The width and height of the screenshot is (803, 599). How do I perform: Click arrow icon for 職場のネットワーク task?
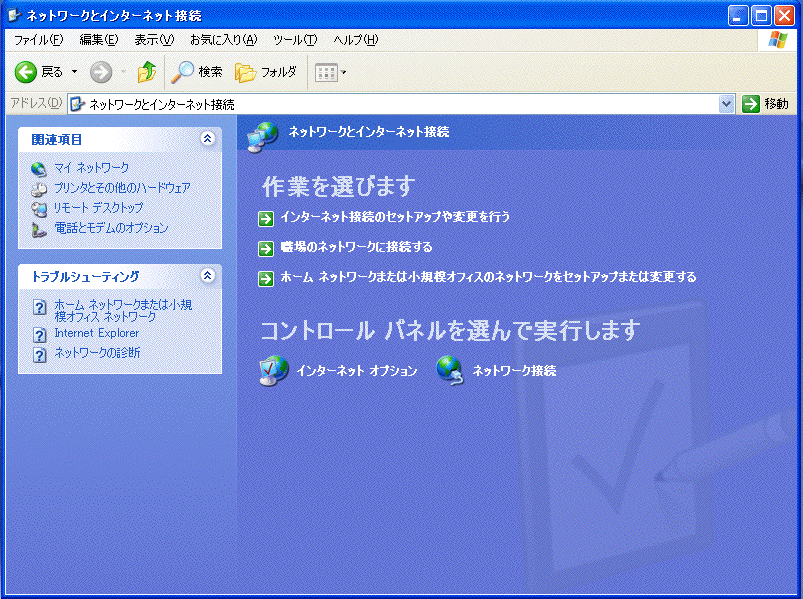tap(266, 249)
